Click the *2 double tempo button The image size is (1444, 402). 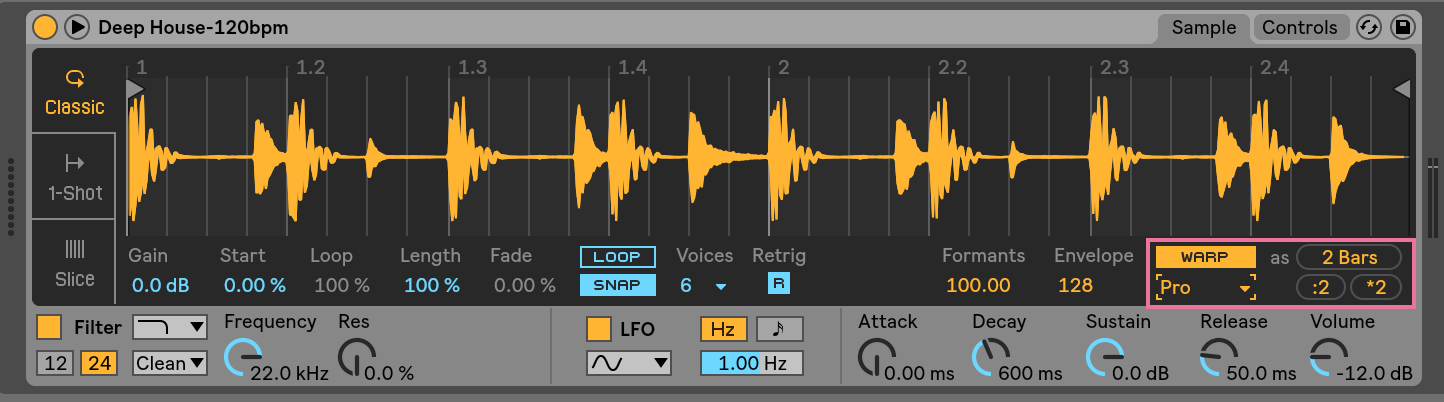(1375, 289)
